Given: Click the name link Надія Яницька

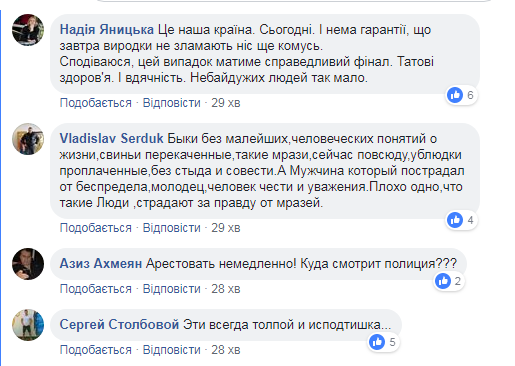Looking at the screenshot, I should coord(107,30).
